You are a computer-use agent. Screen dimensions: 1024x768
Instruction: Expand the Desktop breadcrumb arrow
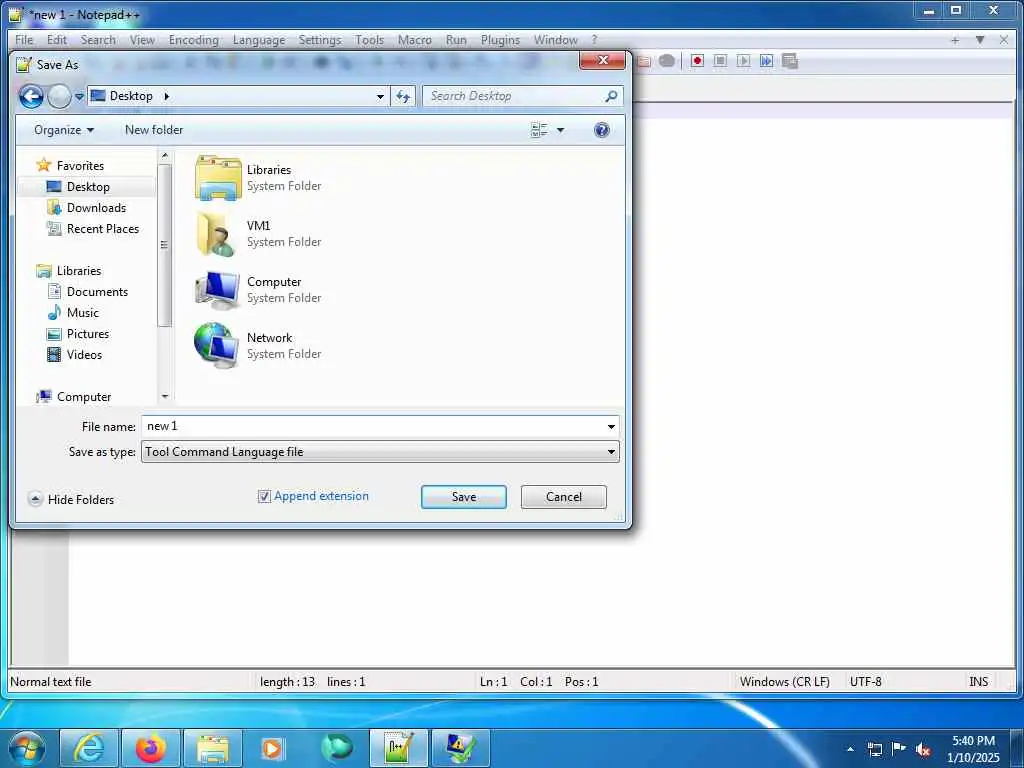(167, 97)
